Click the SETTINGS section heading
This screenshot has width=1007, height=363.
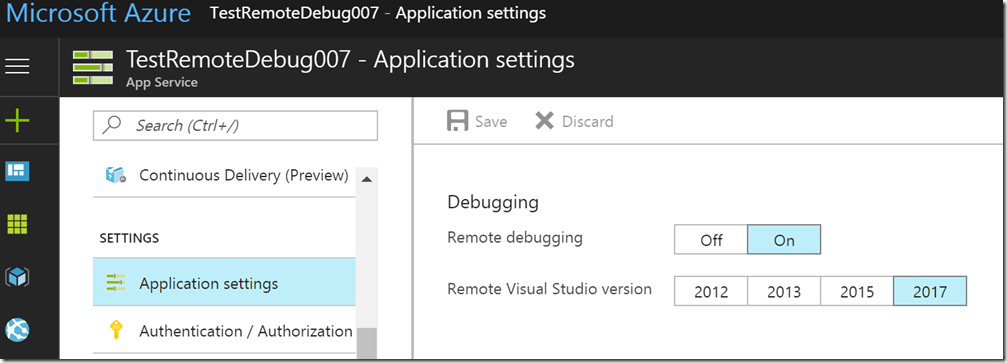pos(129,238)
